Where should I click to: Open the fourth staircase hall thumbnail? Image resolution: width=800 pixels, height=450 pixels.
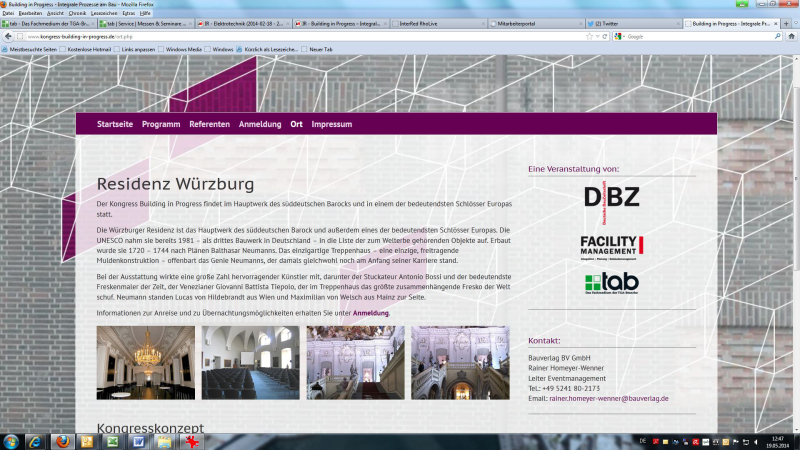(460, 363)
